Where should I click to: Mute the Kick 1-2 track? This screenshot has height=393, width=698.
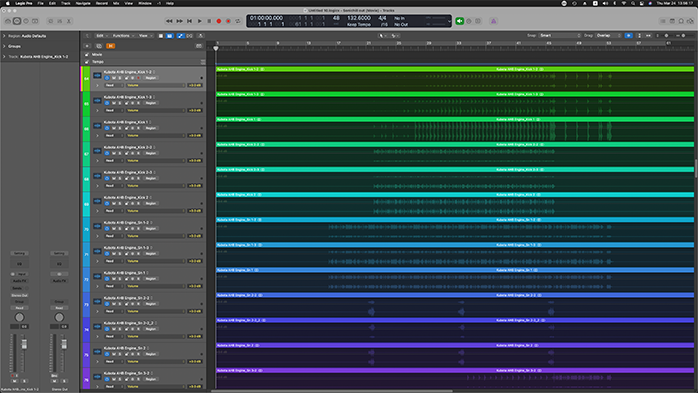point(114,78)
